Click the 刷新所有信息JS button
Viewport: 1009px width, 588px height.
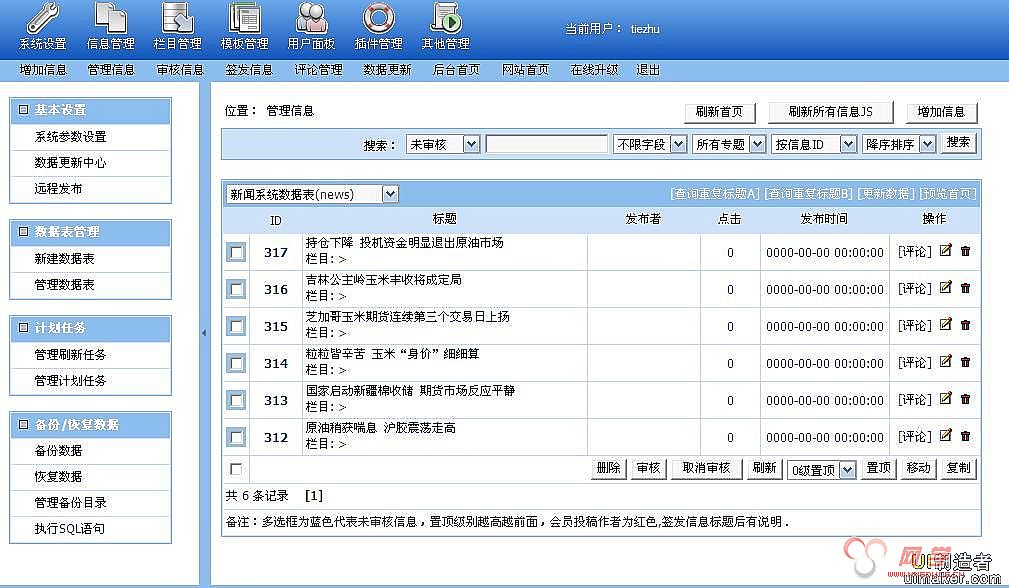(830, 112)
